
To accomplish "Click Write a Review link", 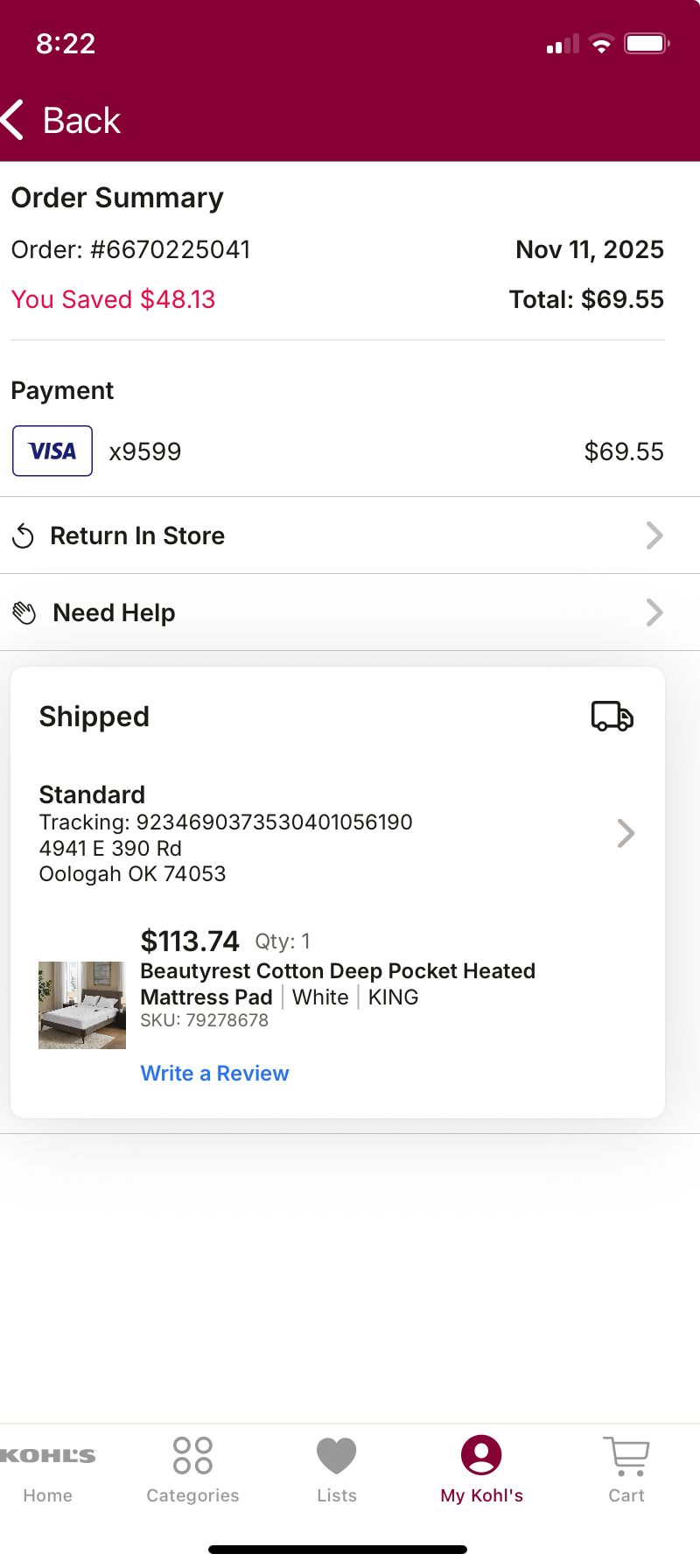I will [x=215, y=1074].
